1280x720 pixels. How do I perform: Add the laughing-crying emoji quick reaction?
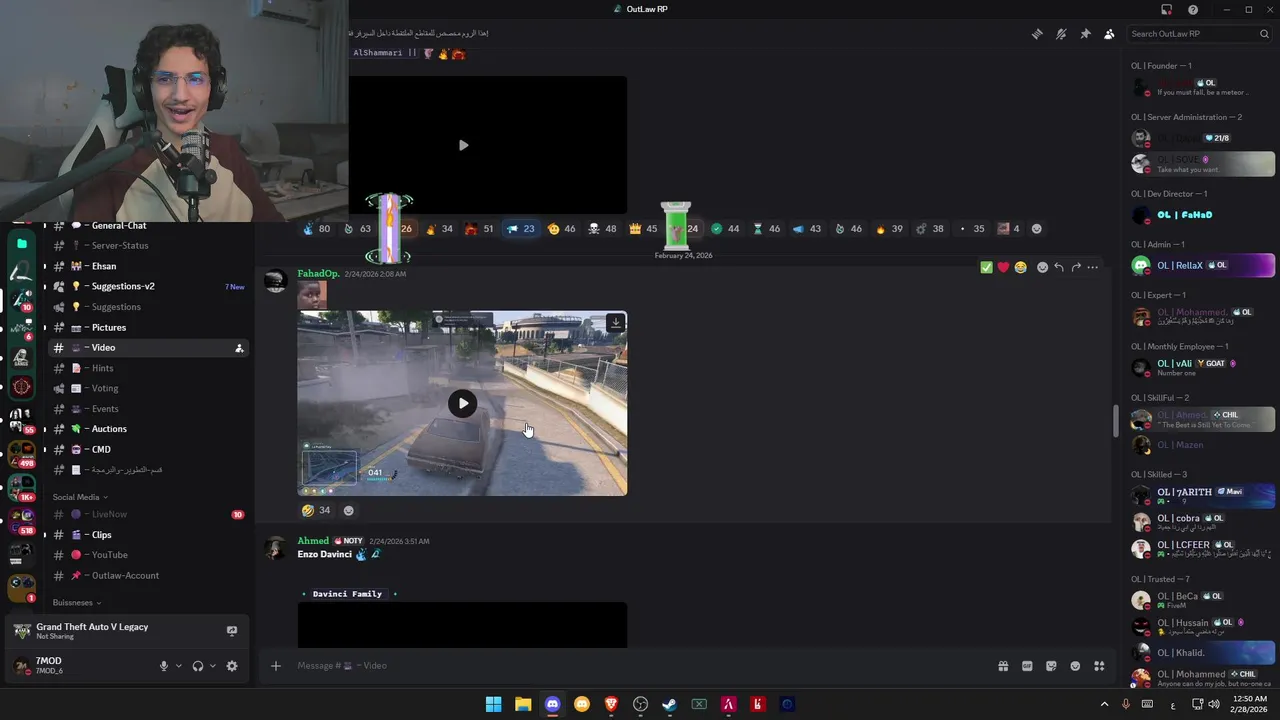click(1020, 267)
